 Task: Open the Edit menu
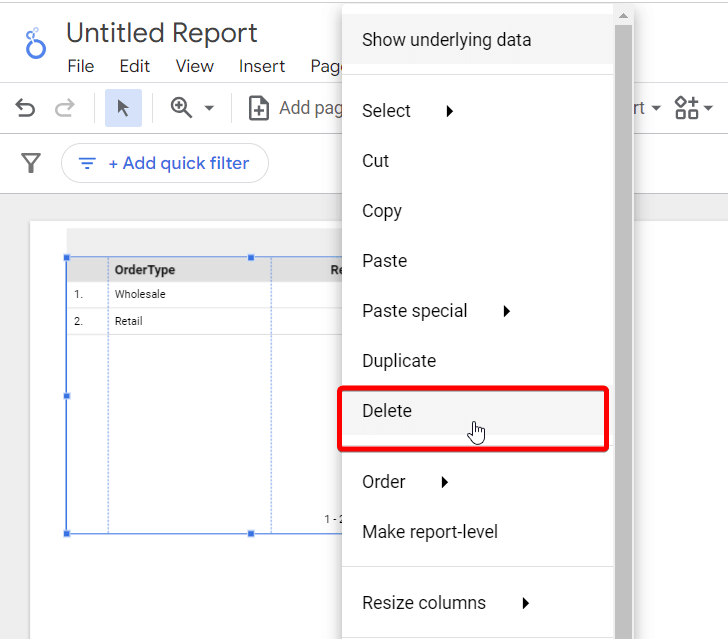tap(135, 66)
